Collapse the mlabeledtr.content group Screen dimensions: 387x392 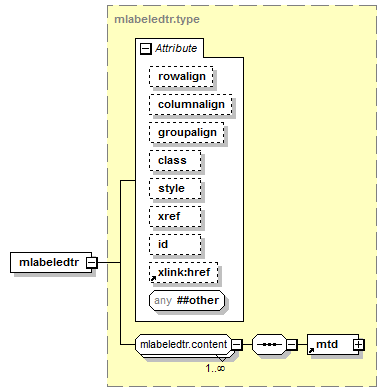coord(237,344)
